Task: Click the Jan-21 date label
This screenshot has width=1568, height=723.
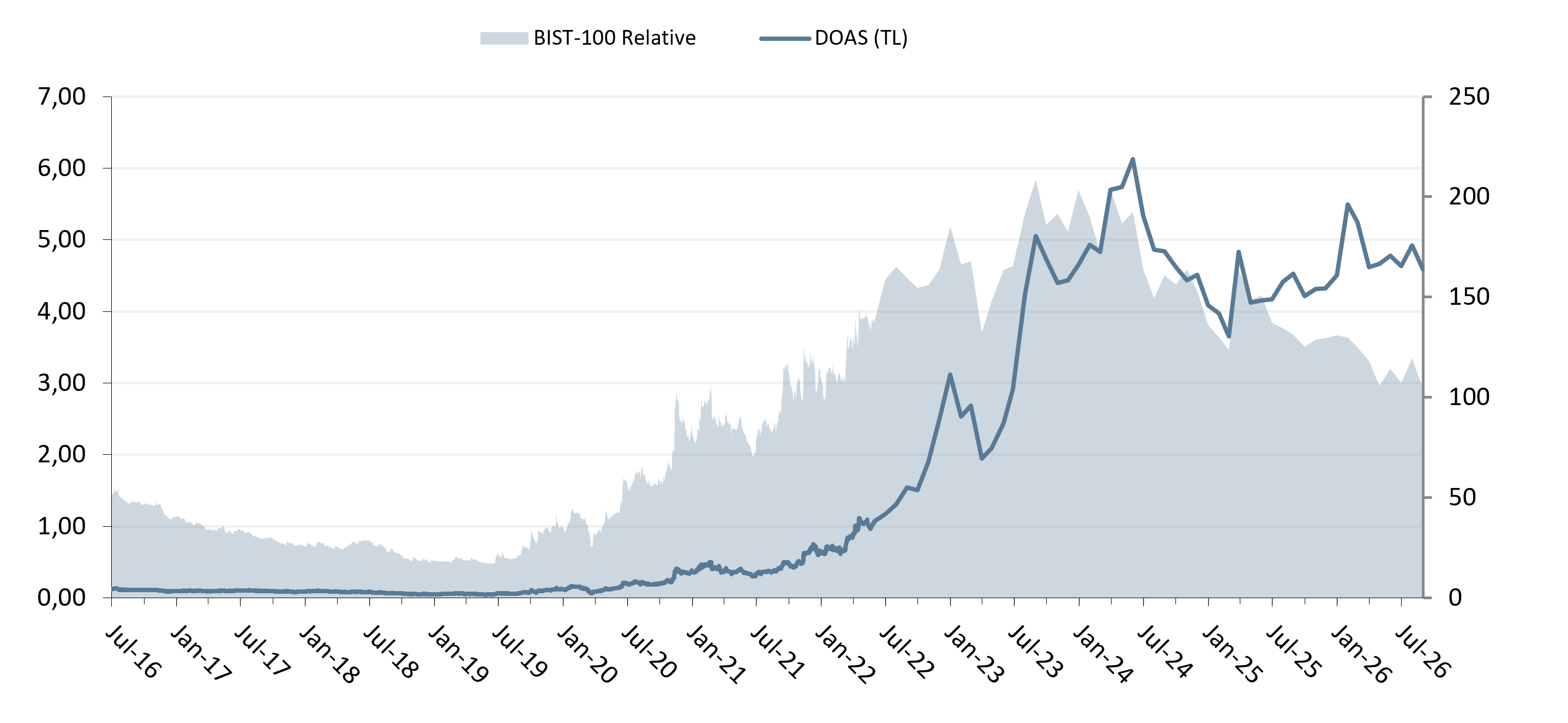Action: coord(717,654)
